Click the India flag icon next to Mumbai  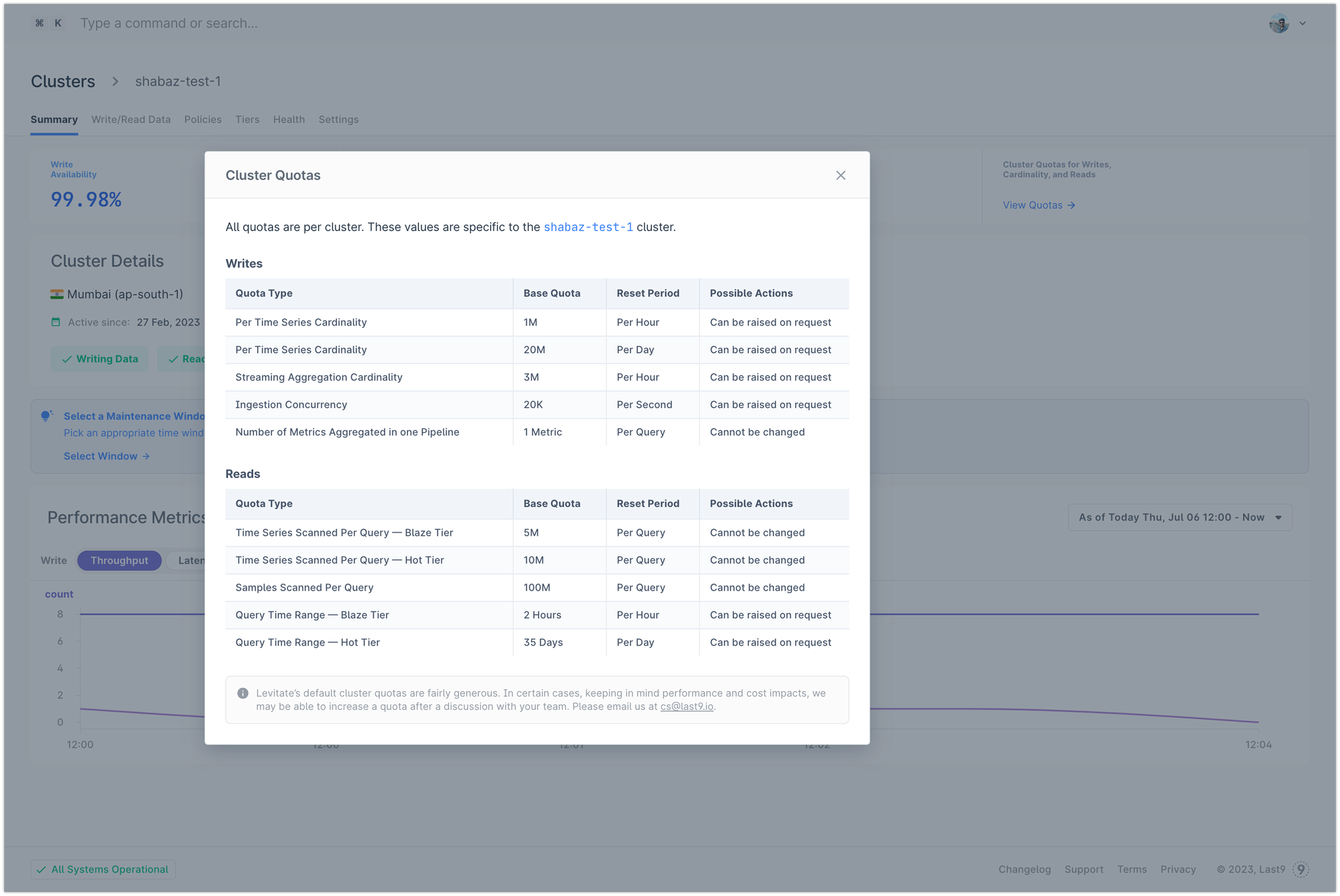pos(57,294)
